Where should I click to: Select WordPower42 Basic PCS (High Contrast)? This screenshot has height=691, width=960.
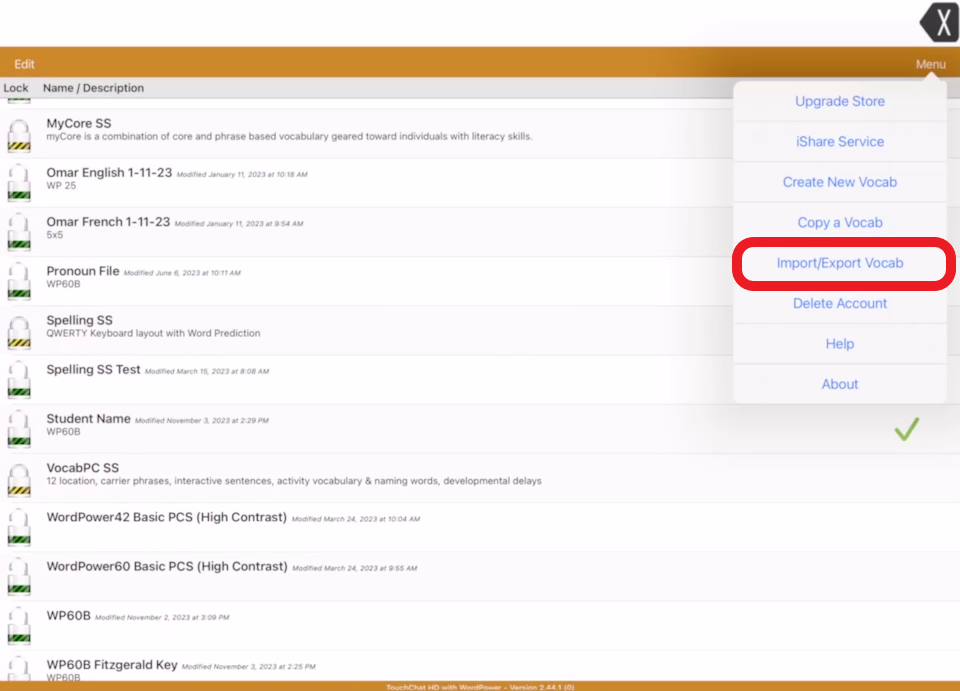(x=480, y=528)
